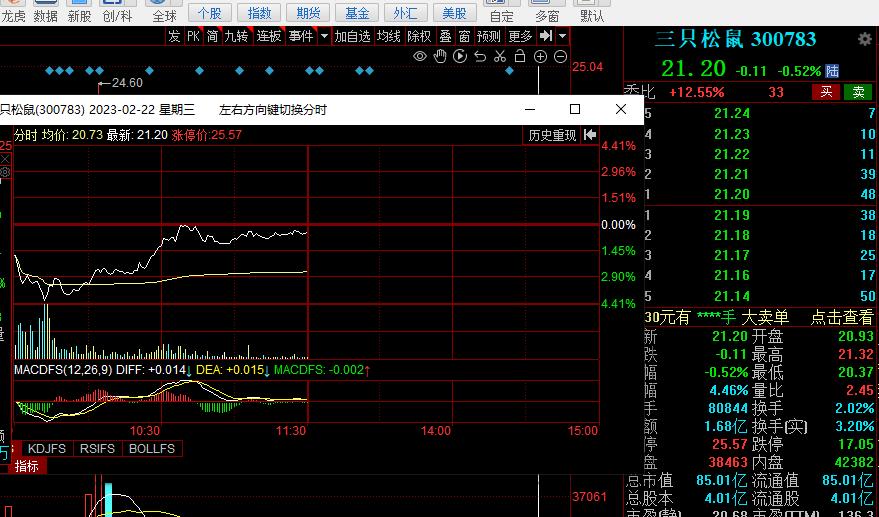
Task: Add stock via 加自选
Action: pos(353,36)
